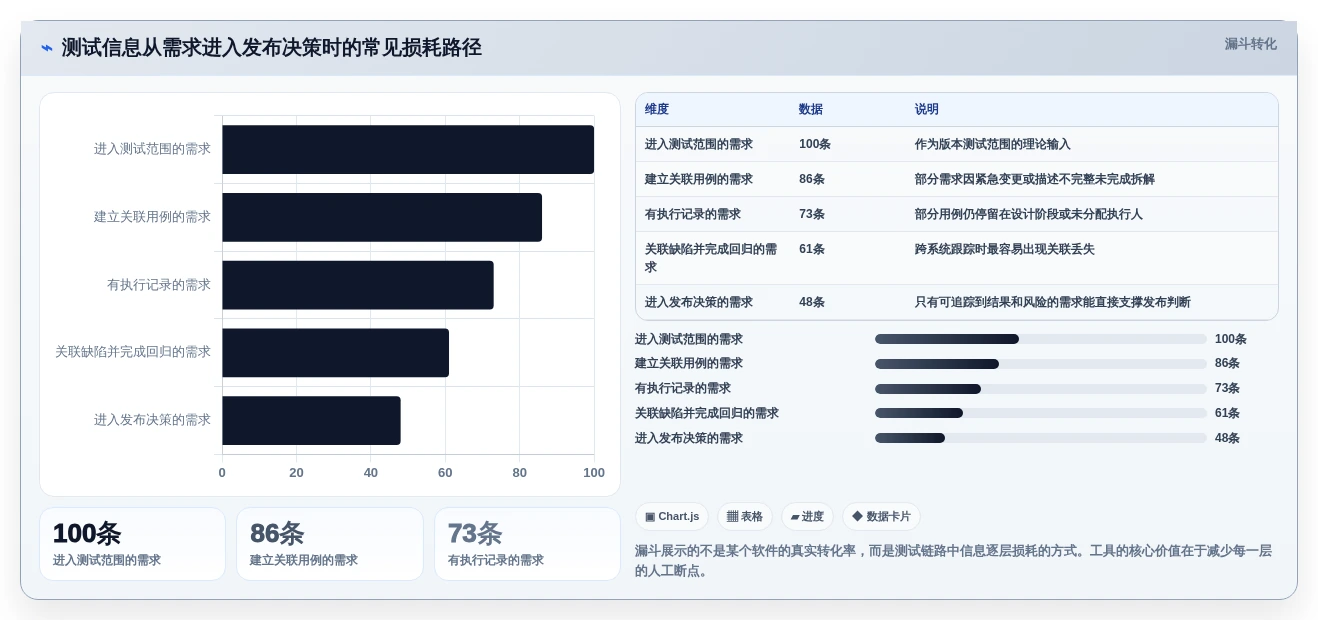Click the 61条 value in the table
This screenshot has width=1318, height=620.
coord(812,249)
